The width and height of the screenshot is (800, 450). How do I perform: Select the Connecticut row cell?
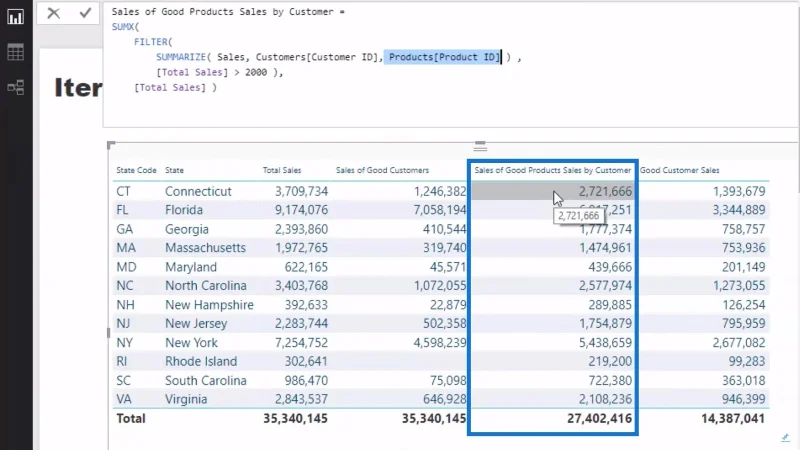[x=198, y=191]
